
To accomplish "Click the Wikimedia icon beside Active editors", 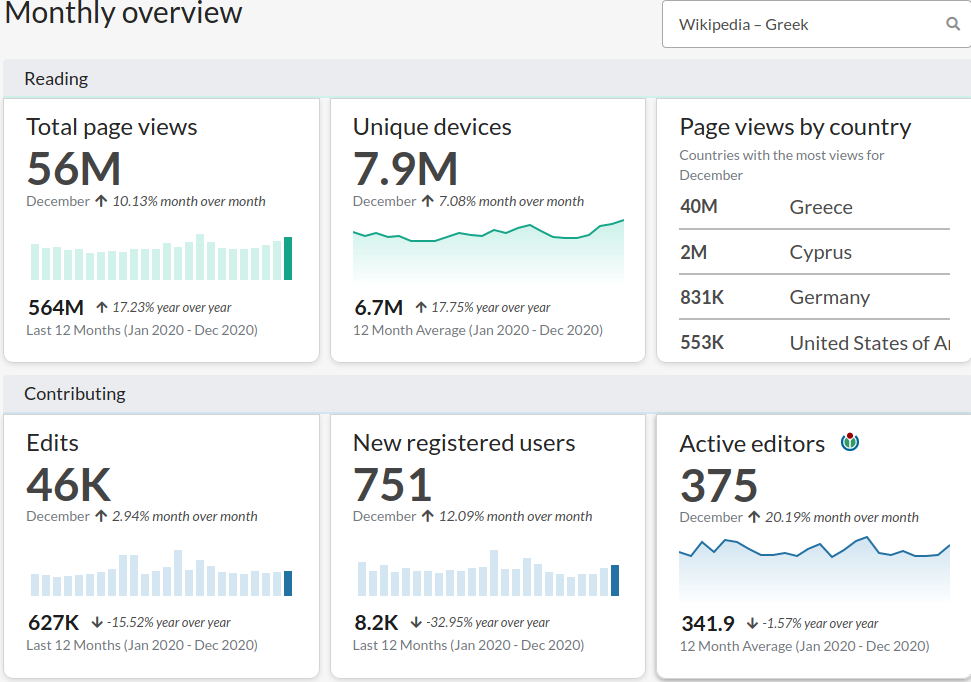I will pyautogui.click(x=850, y=442).
